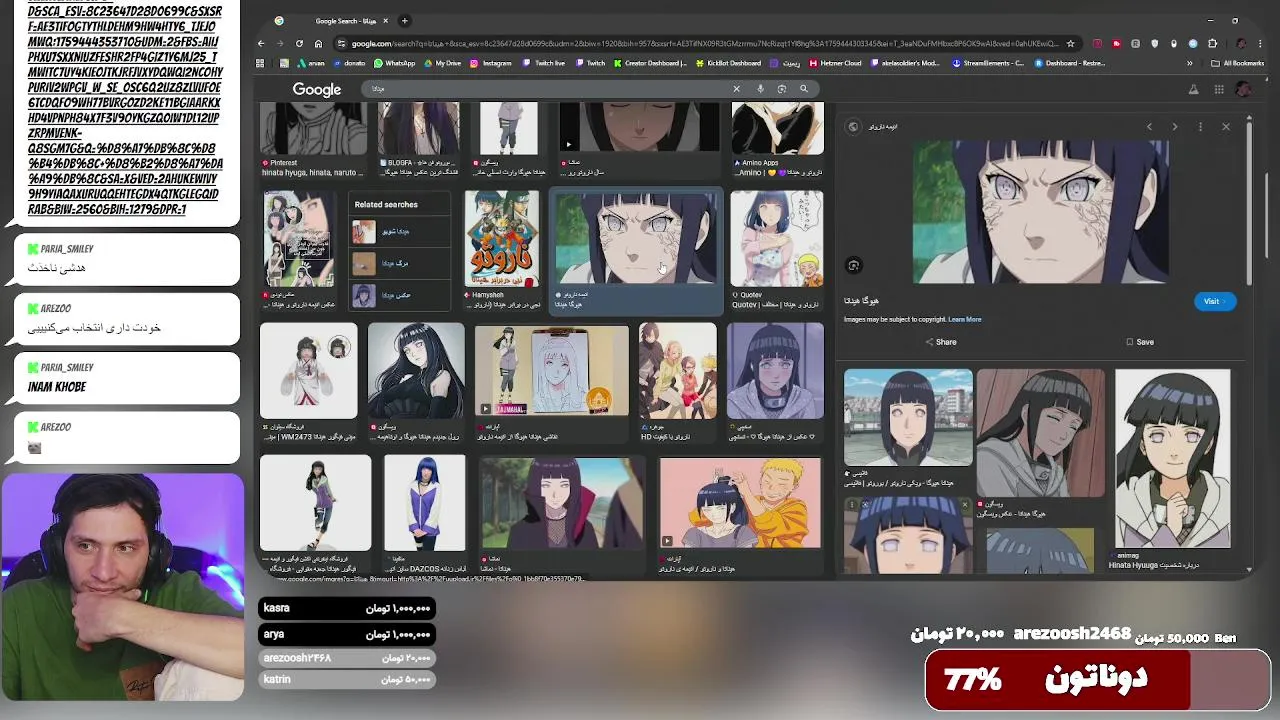
Task: Save the previewed image
Action: 1140,342
